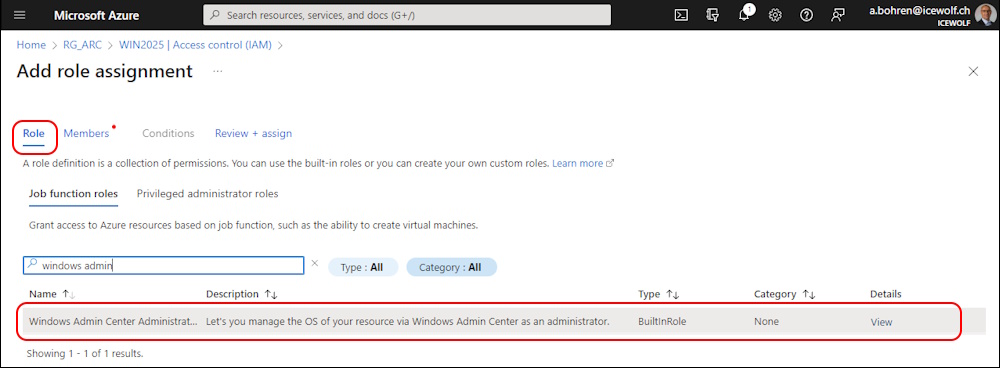Image resolution: width=1000 pixels, height=368 pixels.
Task: Click the BuiltInRole type cell
Action: tap(662, 321)
